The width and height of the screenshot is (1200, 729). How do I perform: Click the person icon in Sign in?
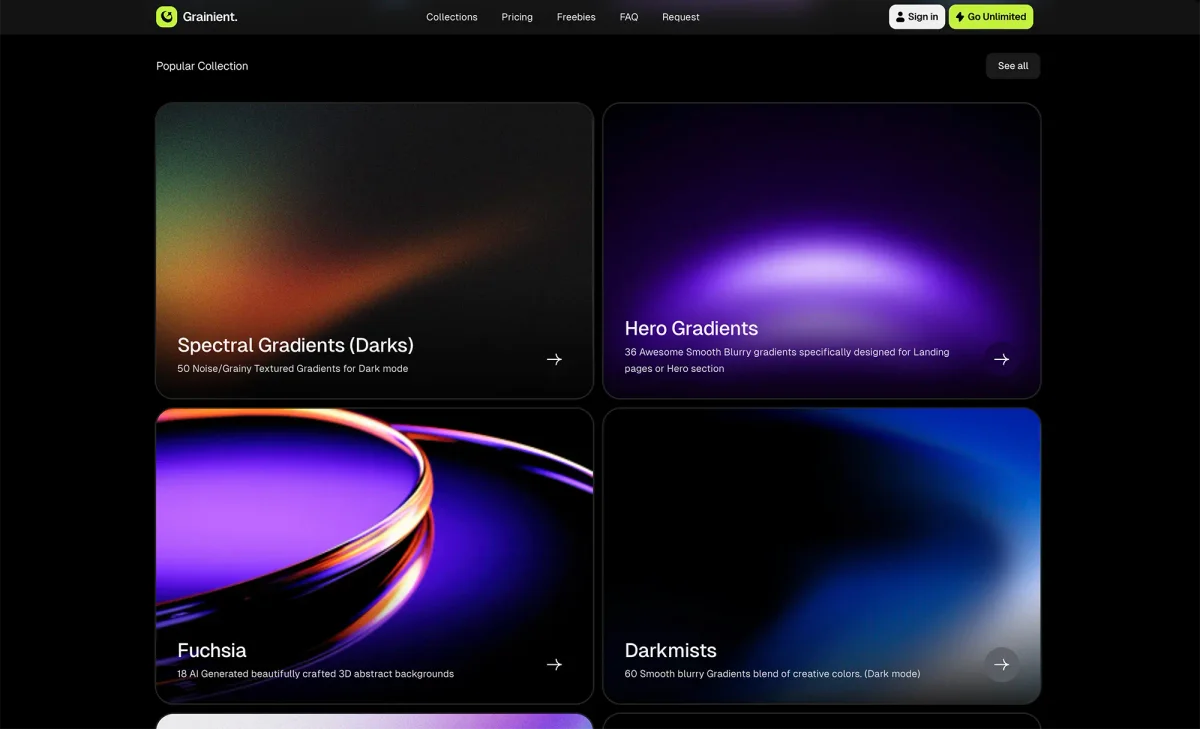[x=900, y=17]
